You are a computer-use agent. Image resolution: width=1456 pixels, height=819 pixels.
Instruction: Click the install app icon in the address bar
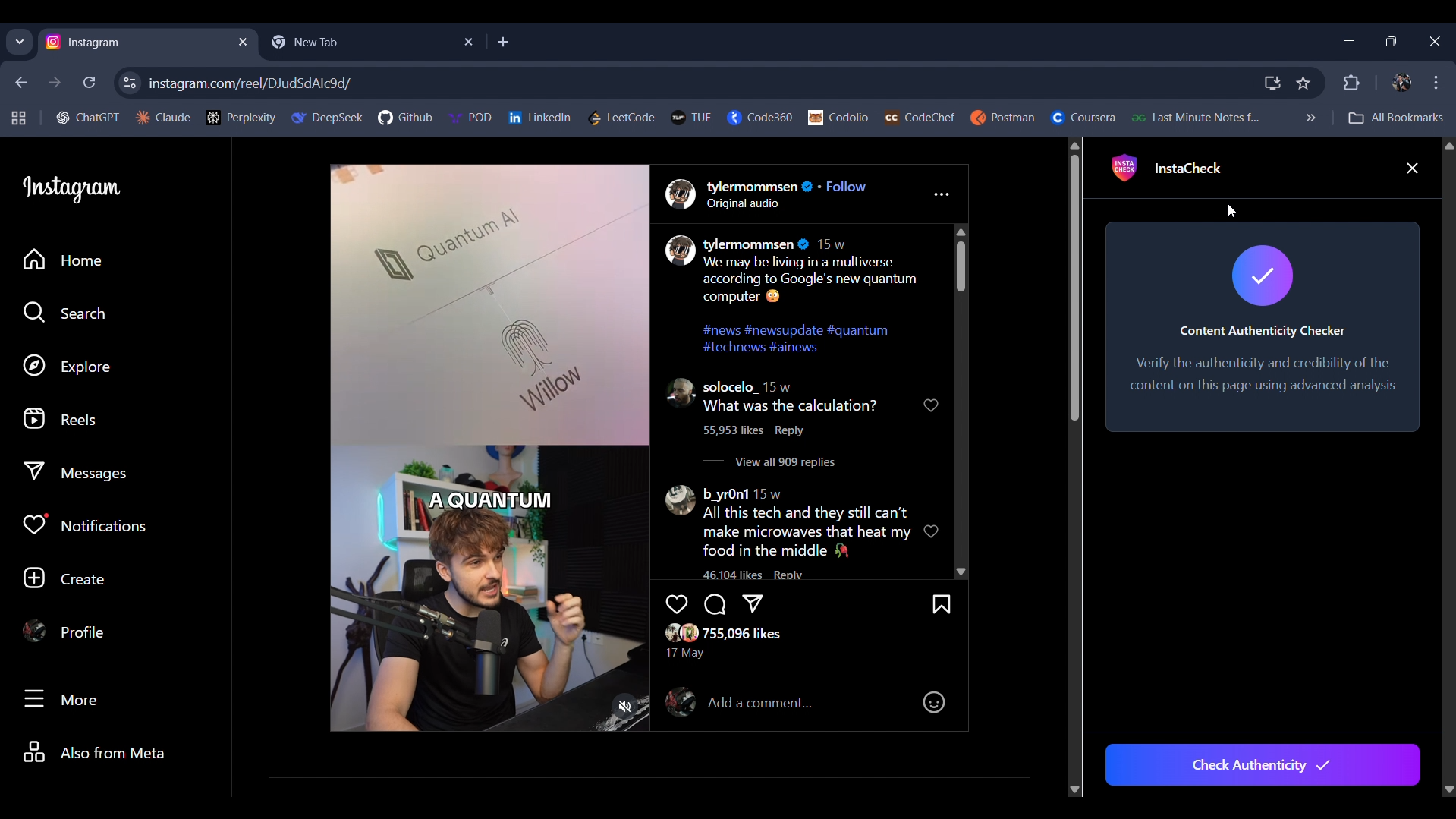[x=1272, y=83]
